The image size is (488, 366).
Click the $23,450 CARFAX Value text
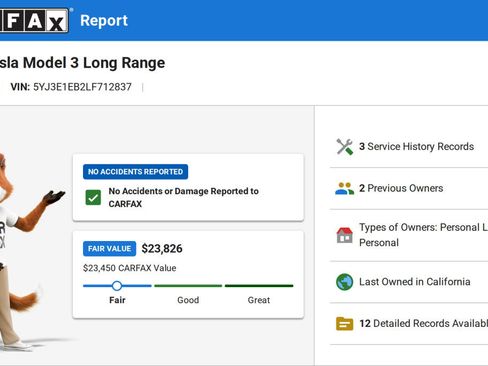tap(130, 268)
